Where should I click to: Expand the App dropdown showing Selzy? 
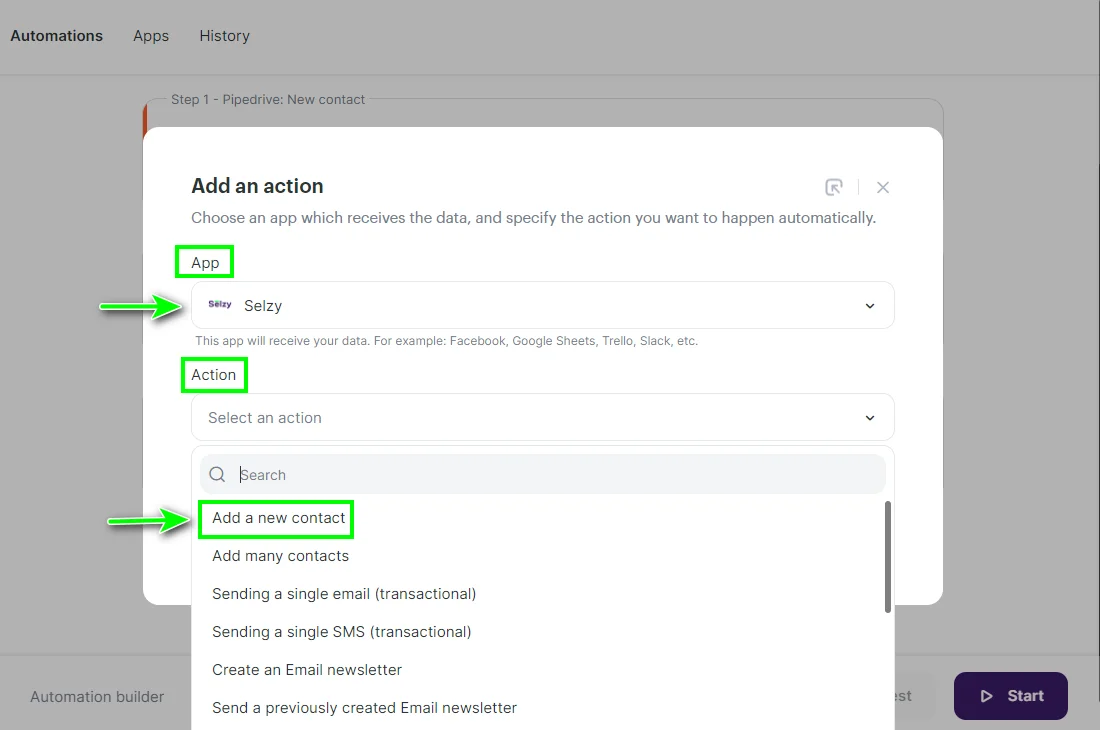[x=869, y=305]
